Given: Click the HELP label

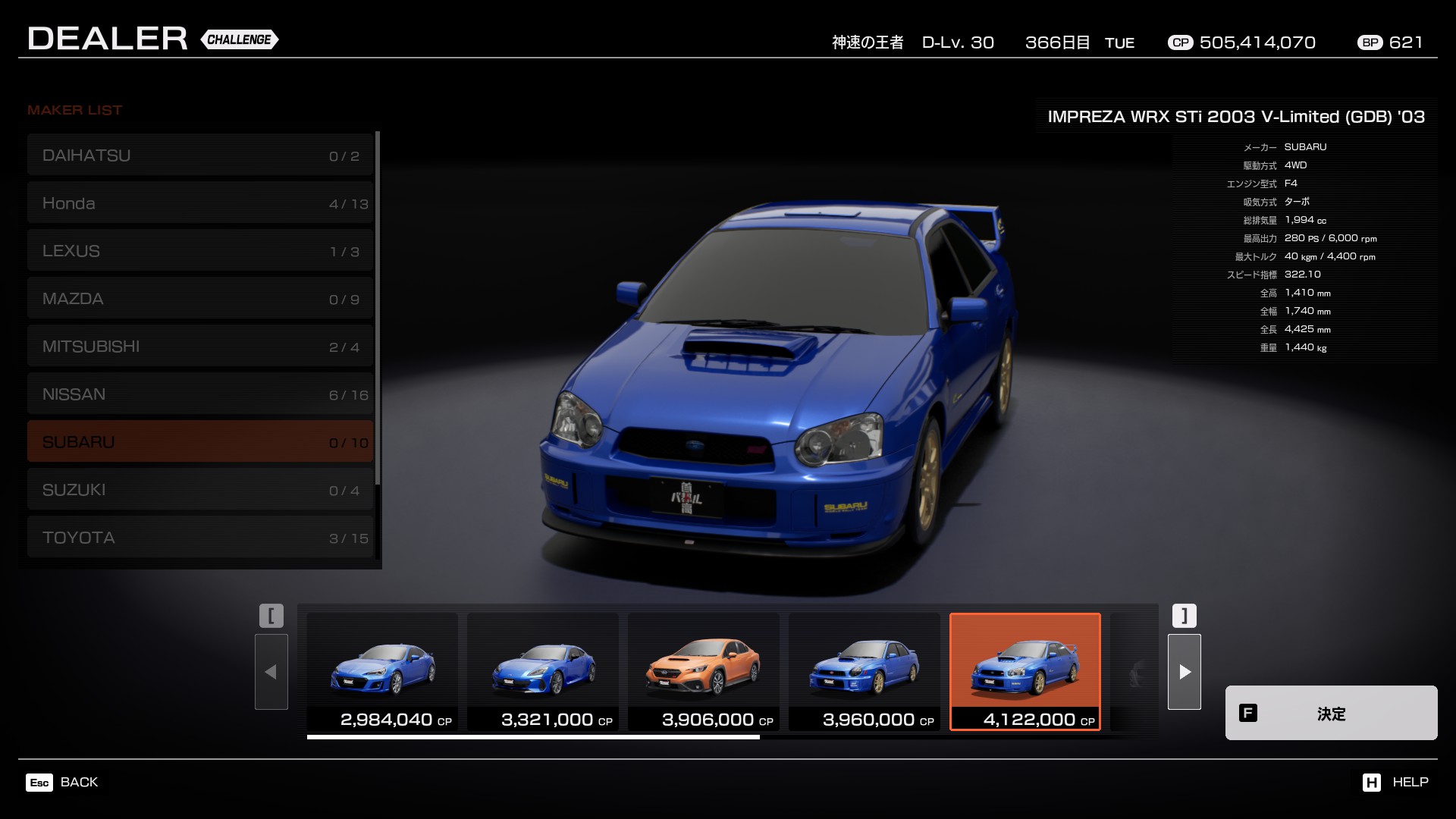Looking at the screenshot, I should 1410,783.
